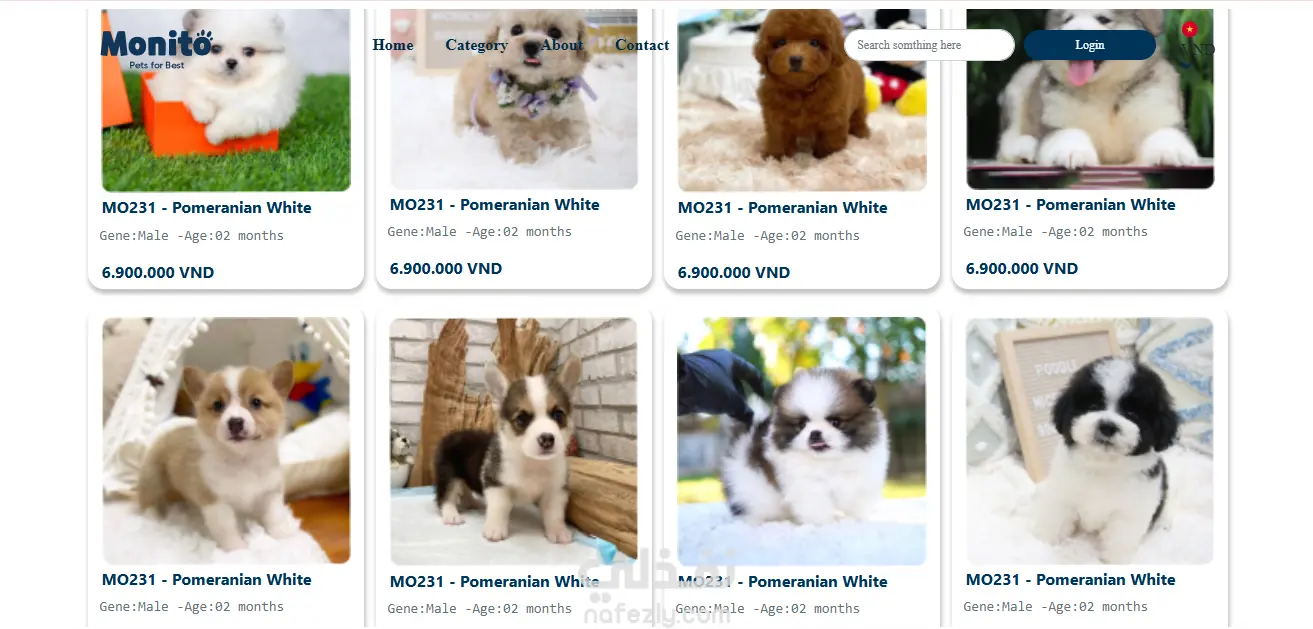Image resolution: width=1313 pixels, height=629 pixels.
Task: Open the tricolor corgi puppy photo
Action: [514, 442]
